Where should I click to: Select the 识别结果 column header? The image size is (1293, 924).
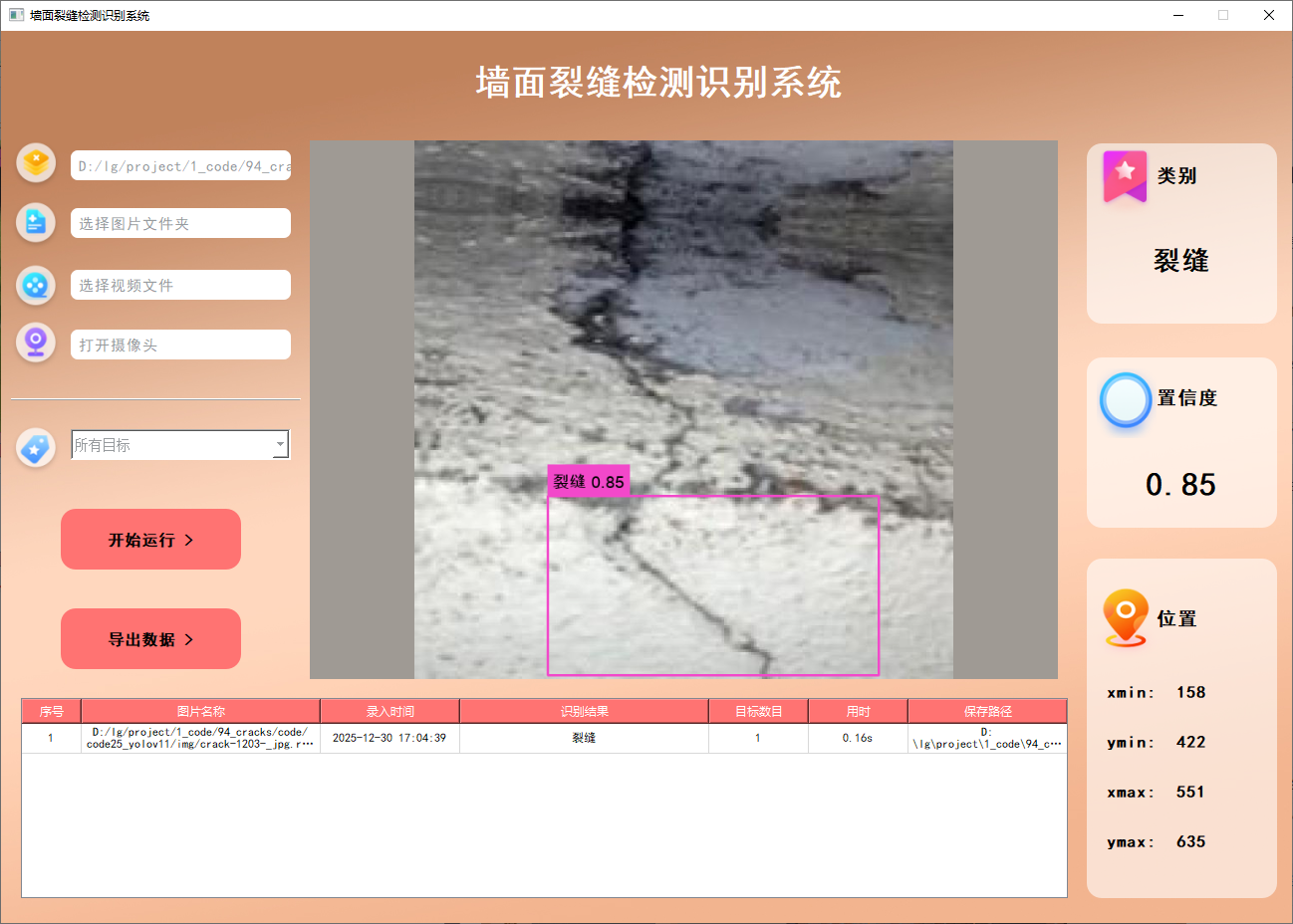coord(584,710)
